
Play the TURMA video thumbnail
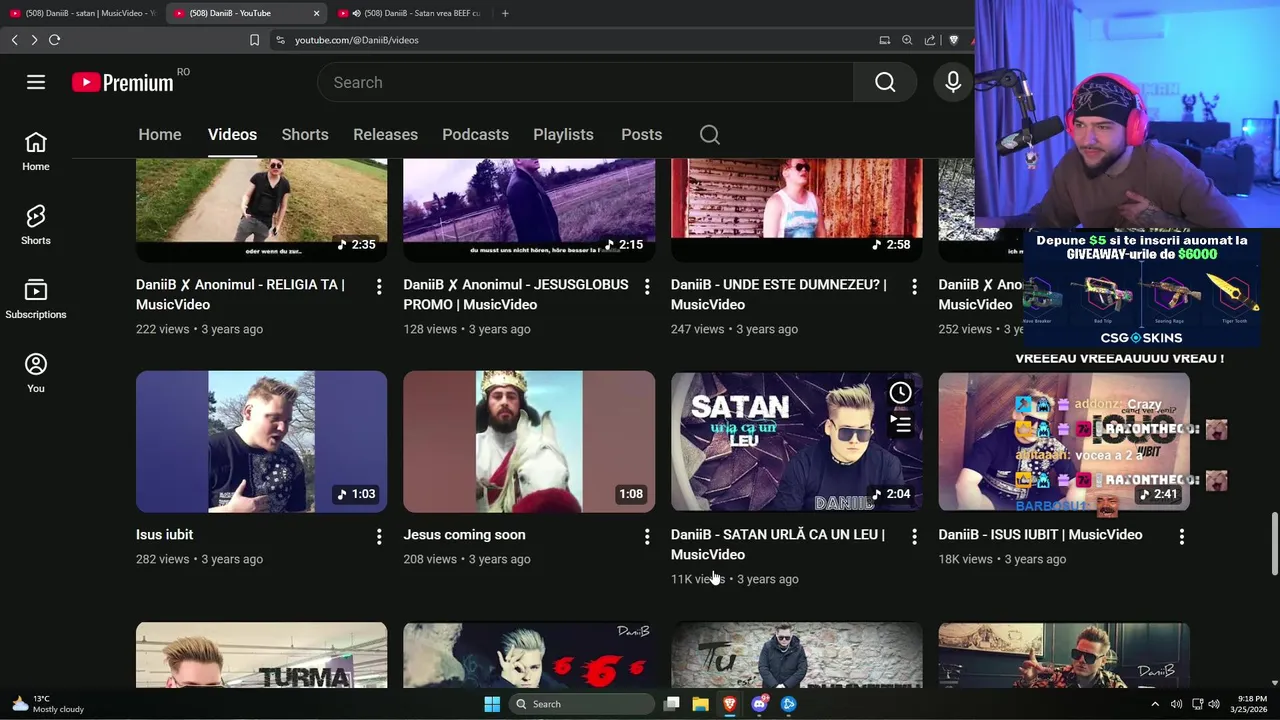click(262, 655)
